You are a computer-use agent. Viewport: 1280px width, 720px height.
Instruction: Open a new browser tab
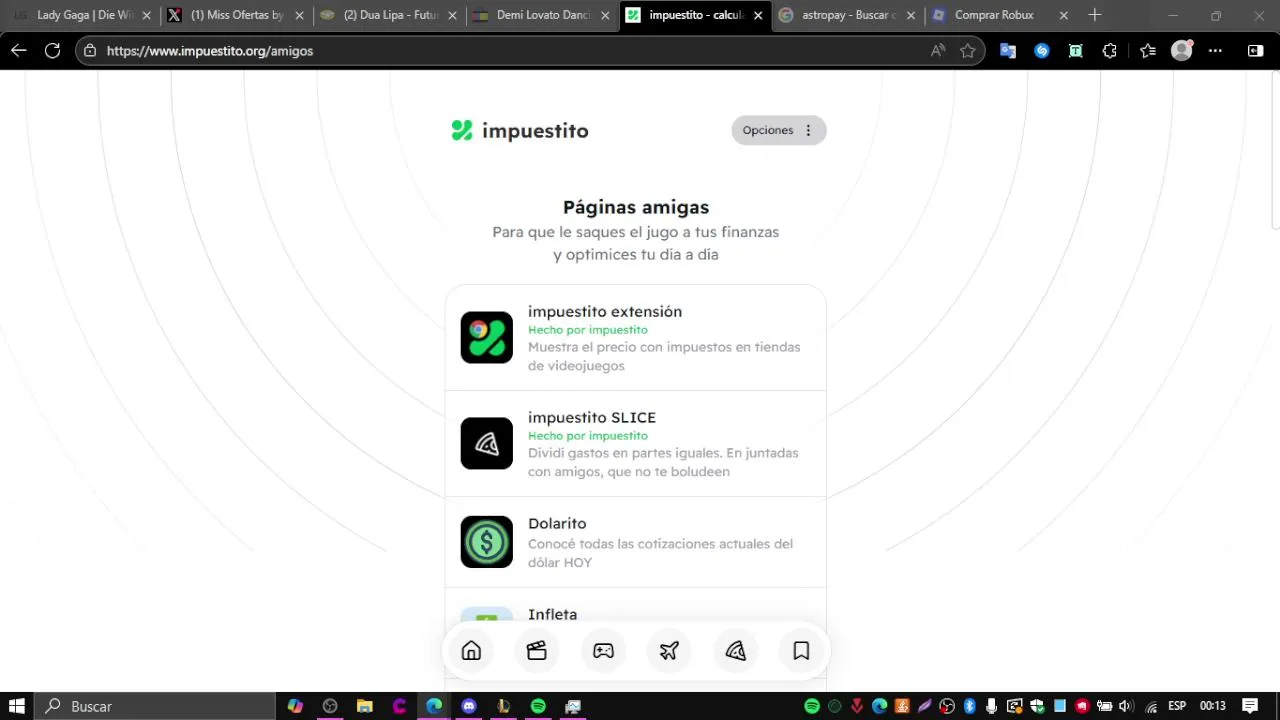pos(1095,15)
